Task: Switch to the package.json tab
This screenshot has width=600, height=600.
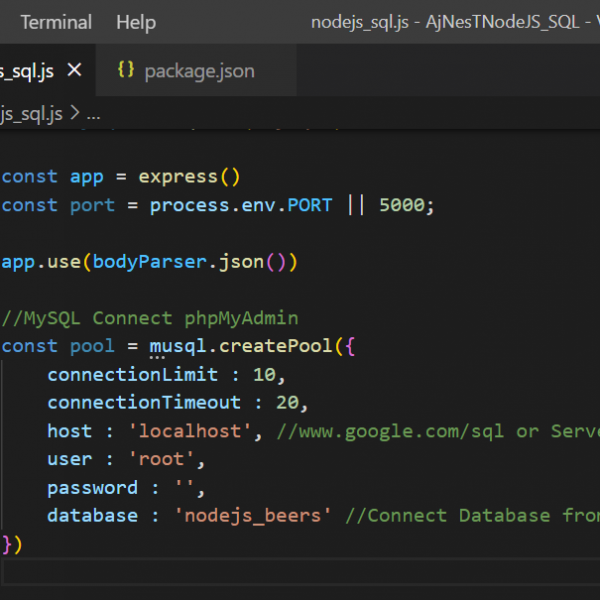Action: (199, 71)
